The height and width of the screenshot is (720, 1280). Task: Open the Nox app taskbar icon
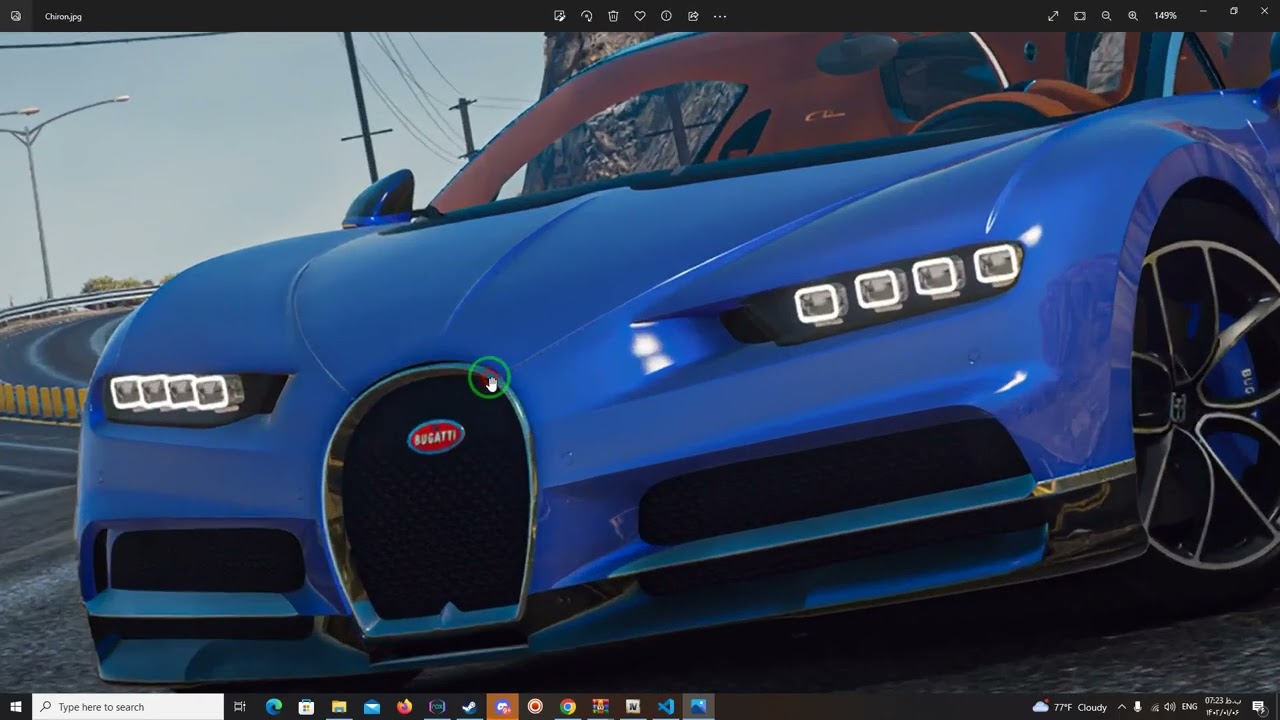coord(437,707)
